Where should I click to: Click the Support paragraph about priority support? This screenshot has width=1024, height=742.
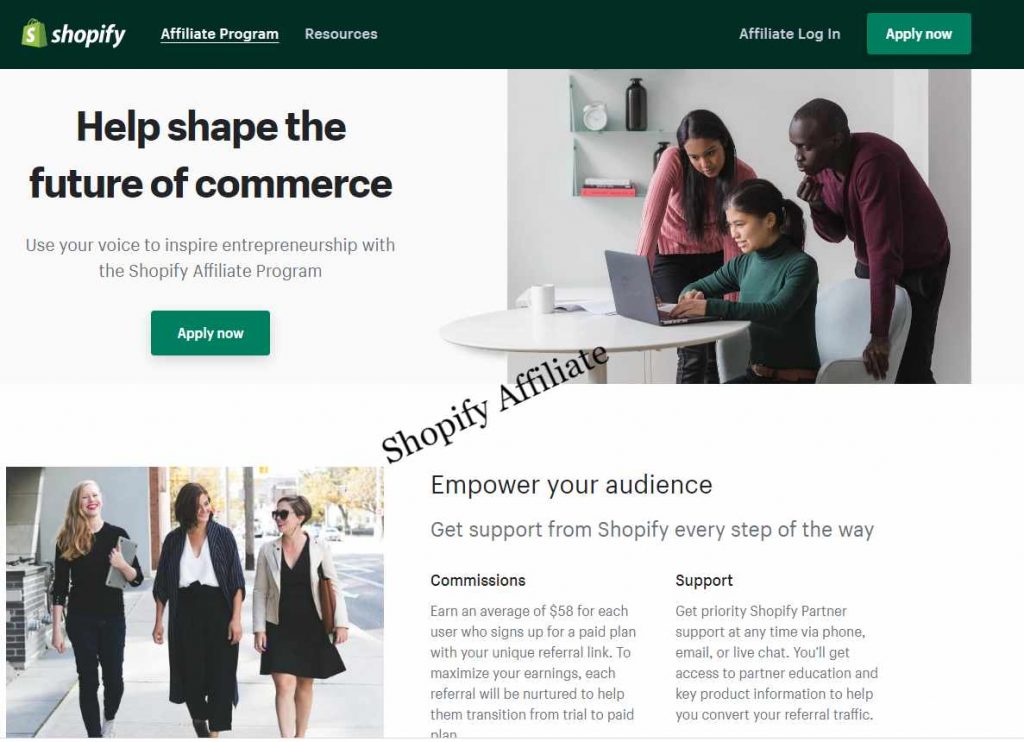point(776,662)
